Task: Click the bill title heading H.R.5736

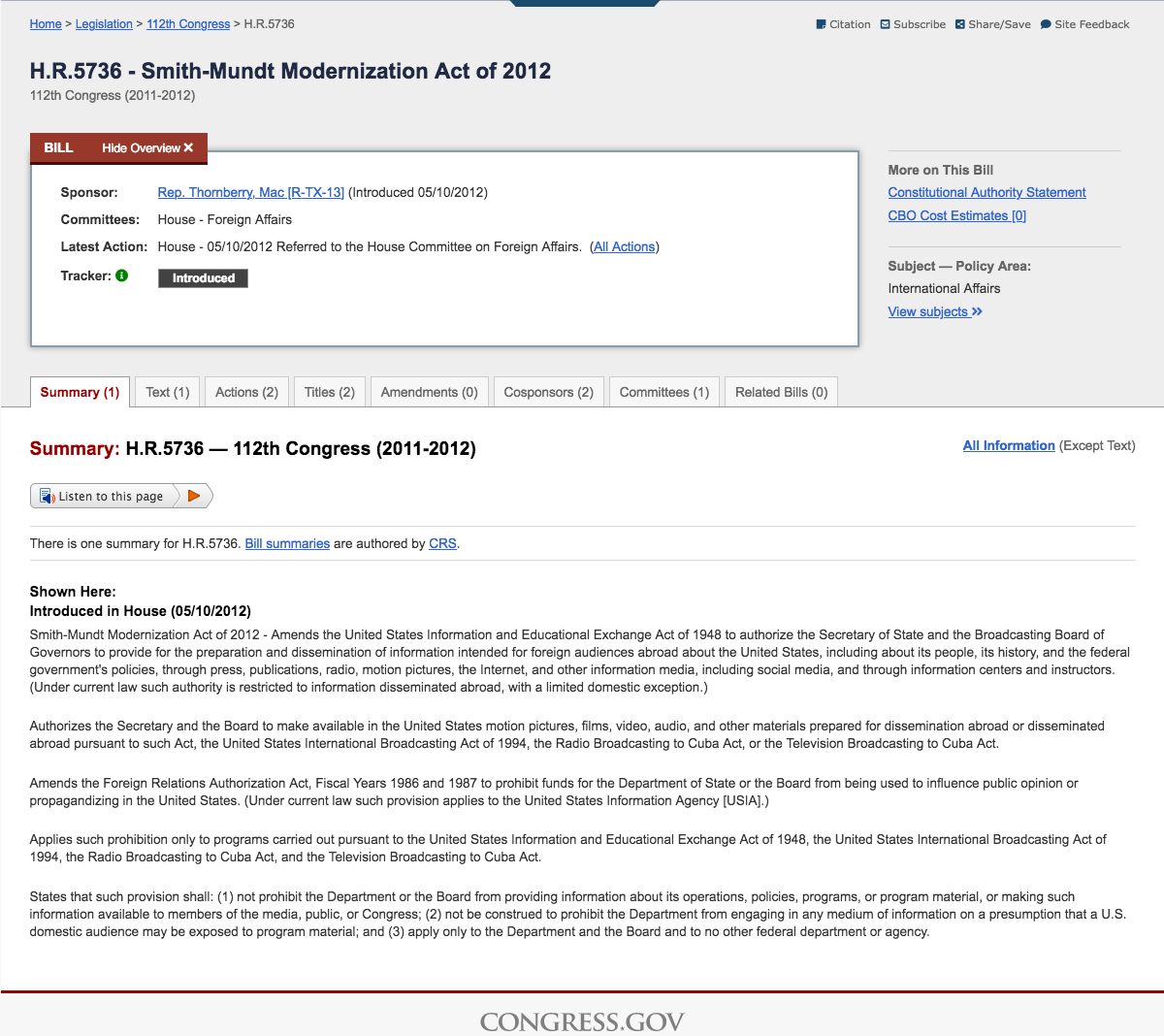Action: (x=290, y=71)
